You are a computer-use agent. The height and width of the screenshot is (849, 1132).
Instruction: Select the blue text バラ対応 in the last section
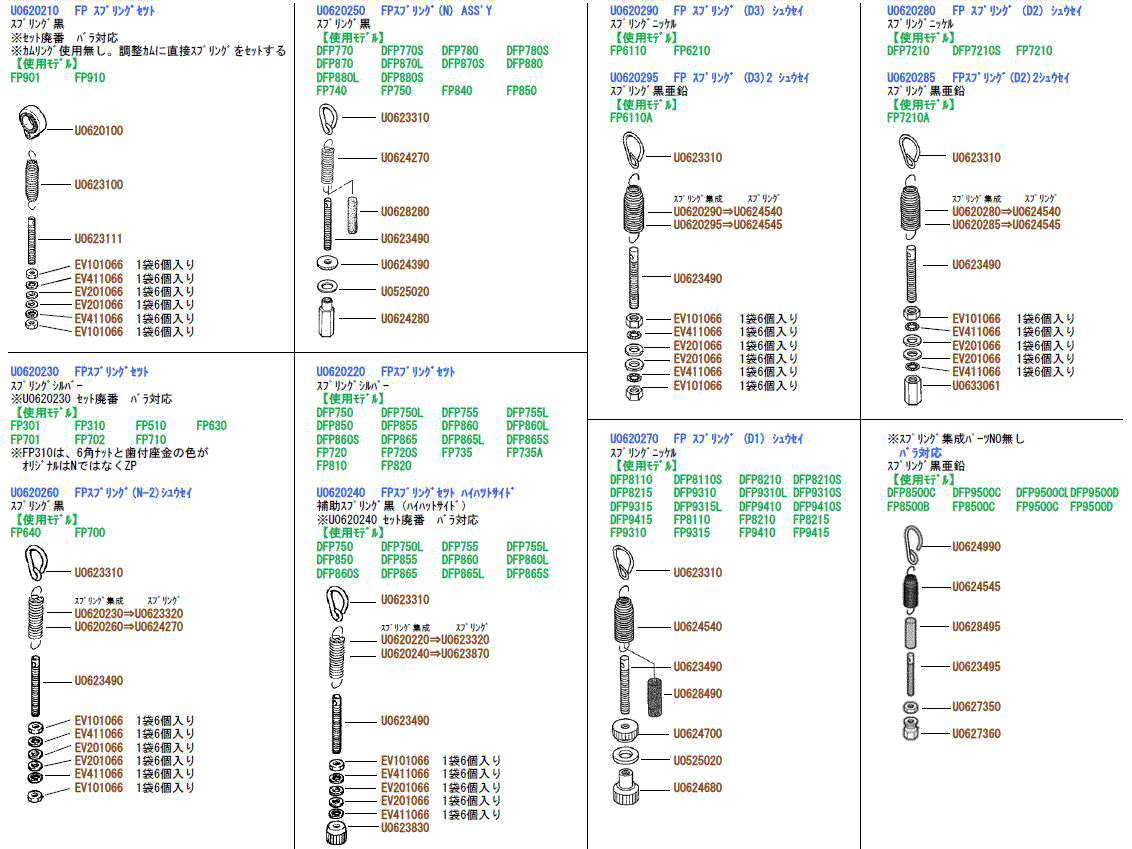tap(920, 453)
